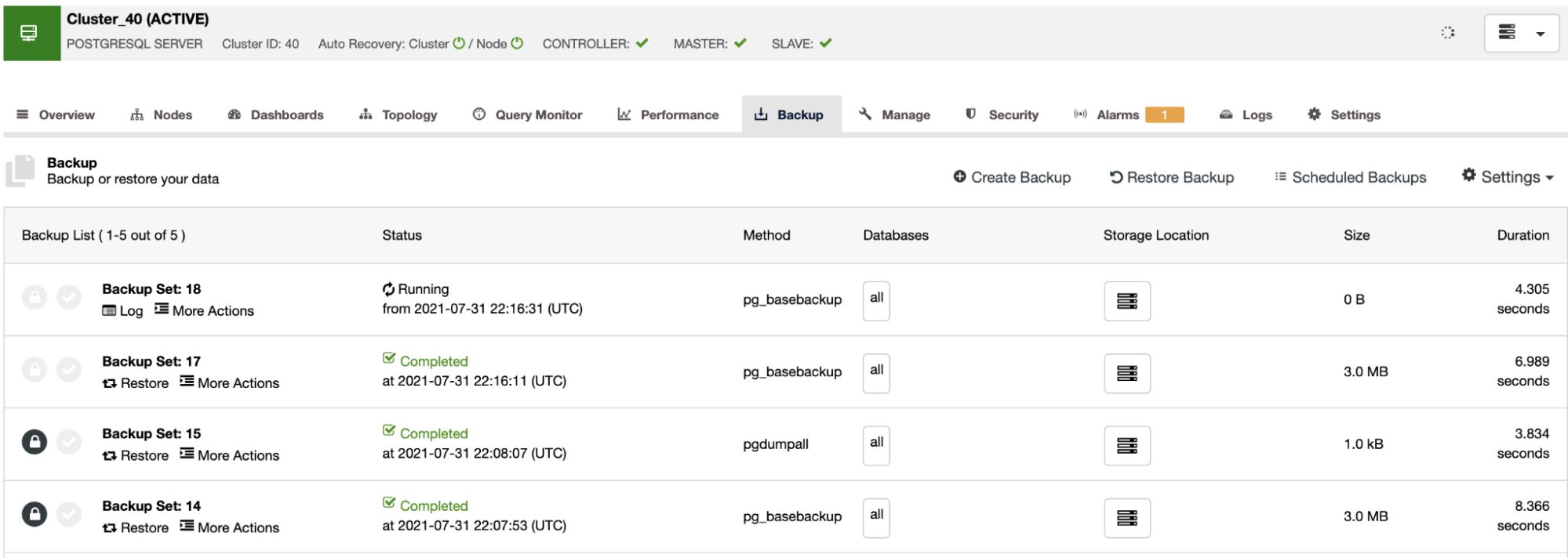Open the Topology tab
The width and height of the screenshot is (1568, 558).
398,114
